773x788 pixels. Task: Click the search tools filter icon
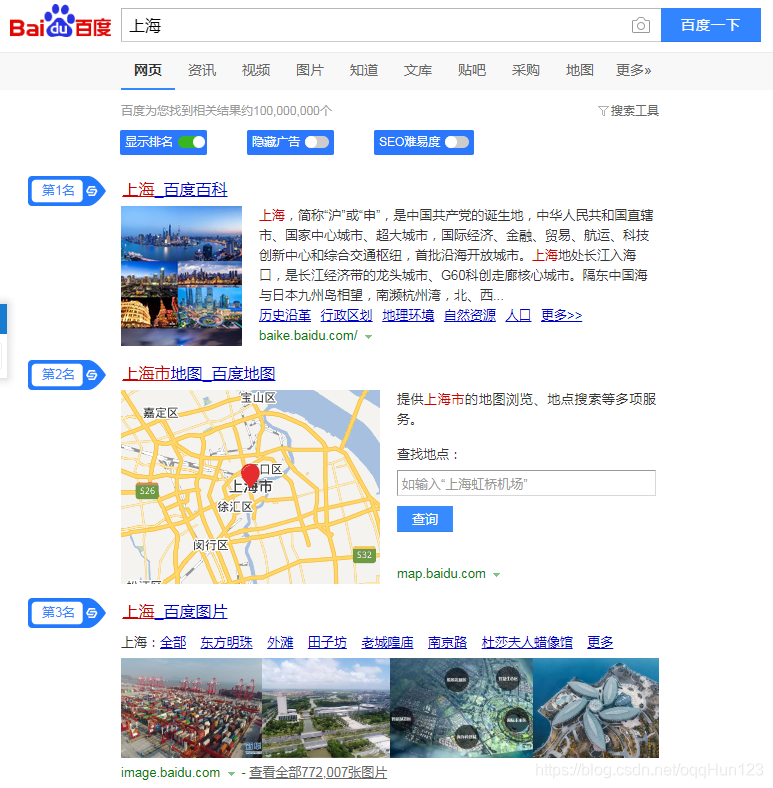(603, 111)
